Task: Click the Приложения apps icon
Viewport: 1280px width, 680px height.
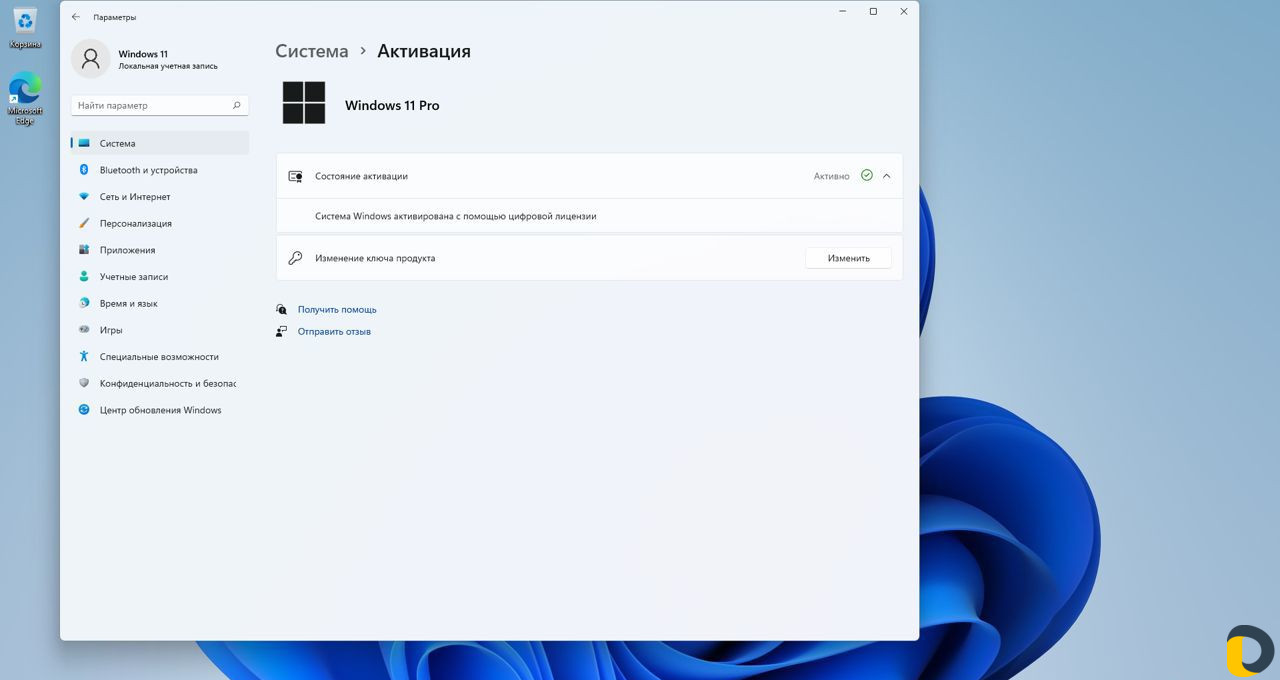Action: coord(84,250)
